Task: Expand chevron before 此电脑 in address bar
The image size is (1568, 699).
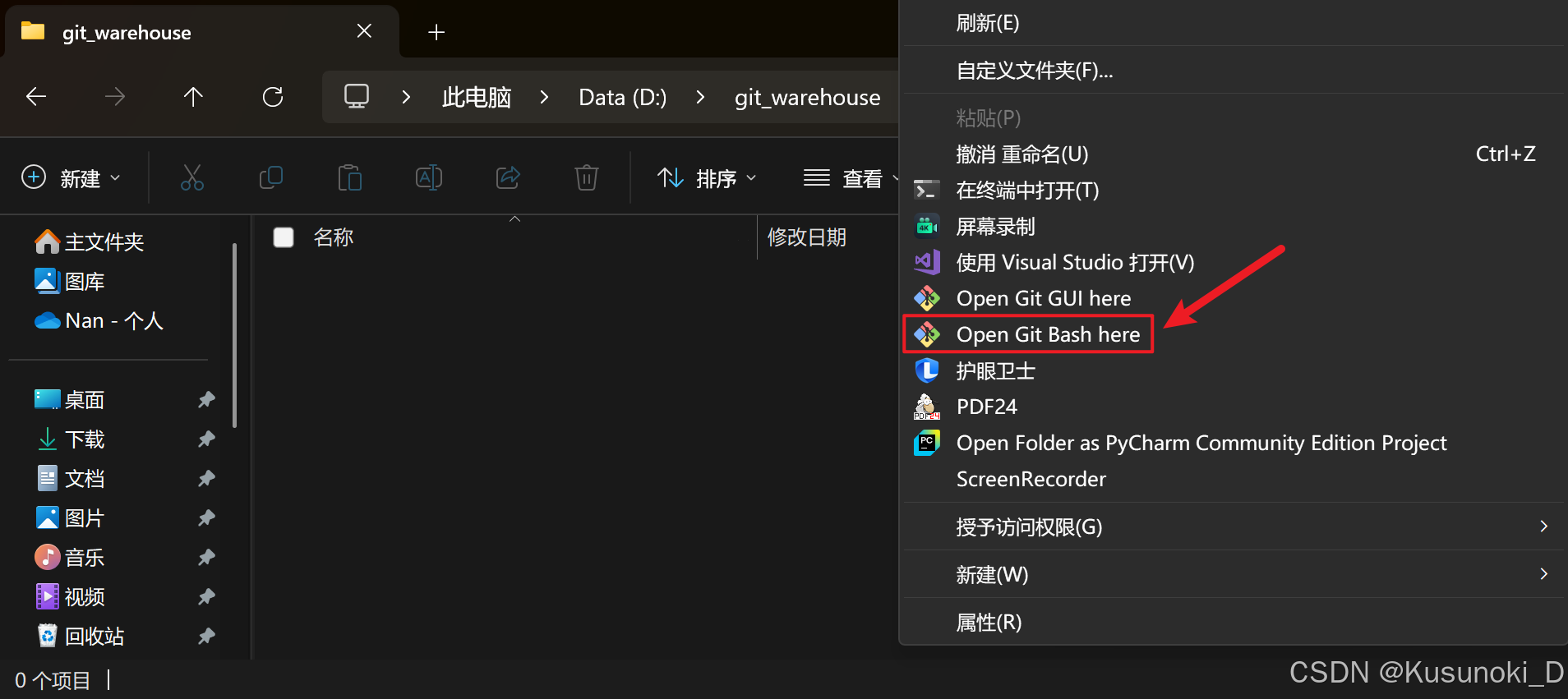Action: 406,97
